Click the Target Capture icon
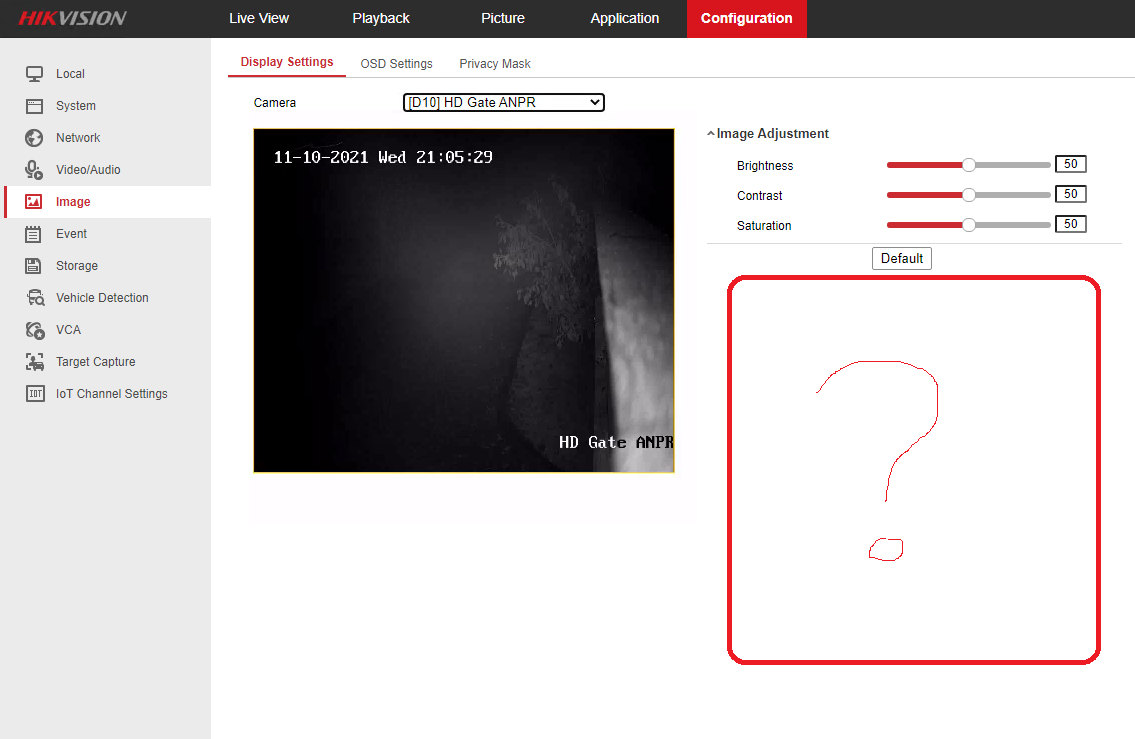 pos(35,362)
